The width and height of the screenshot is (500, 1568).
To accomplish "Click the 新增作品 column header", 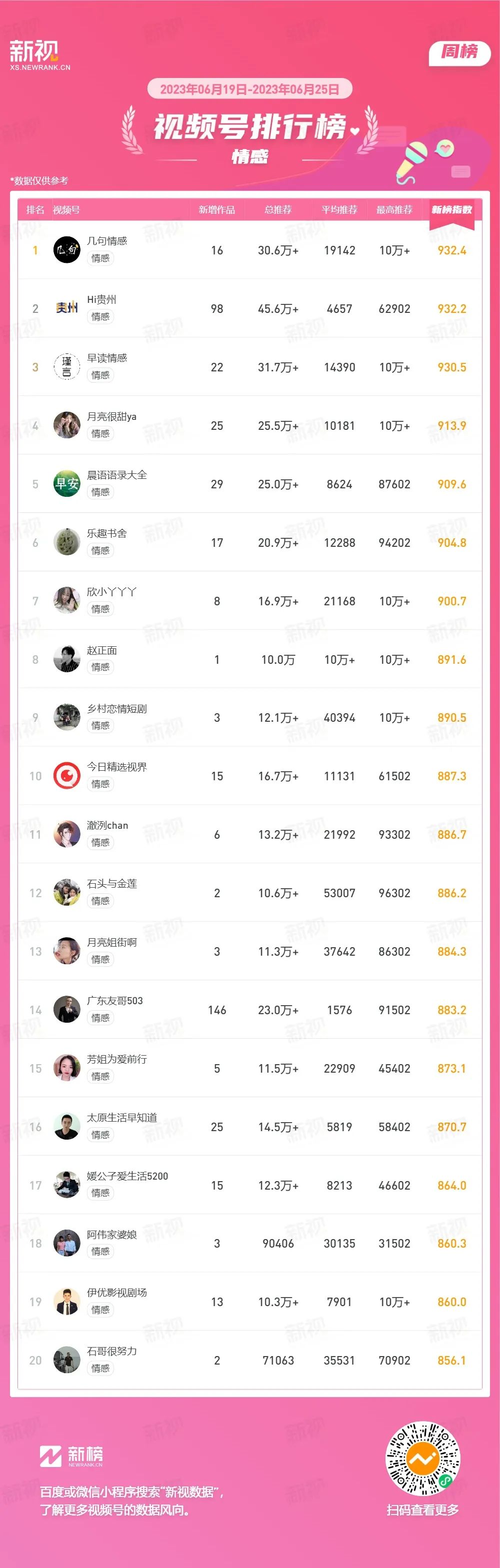I will click(217, 209).
